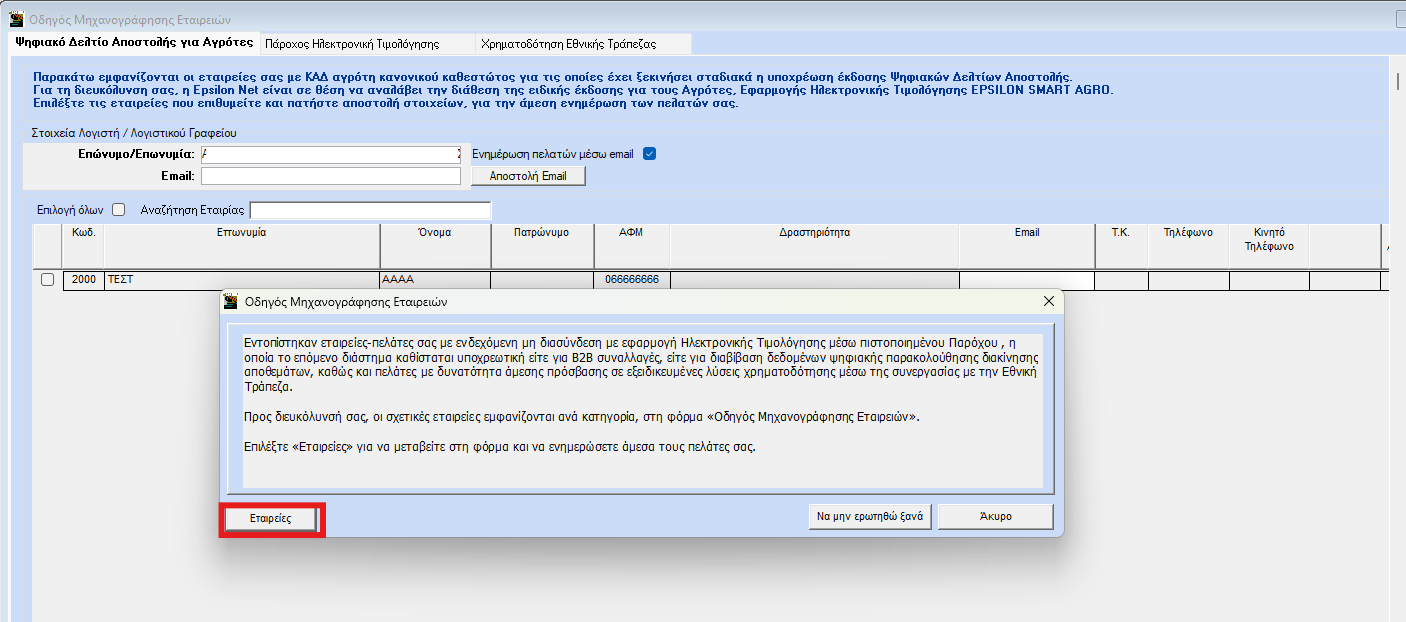This screenshot has width=1406, height=622.
Task: Click the Να μην ερωτηθώ ξανά button
Action: tap(869, 517)
